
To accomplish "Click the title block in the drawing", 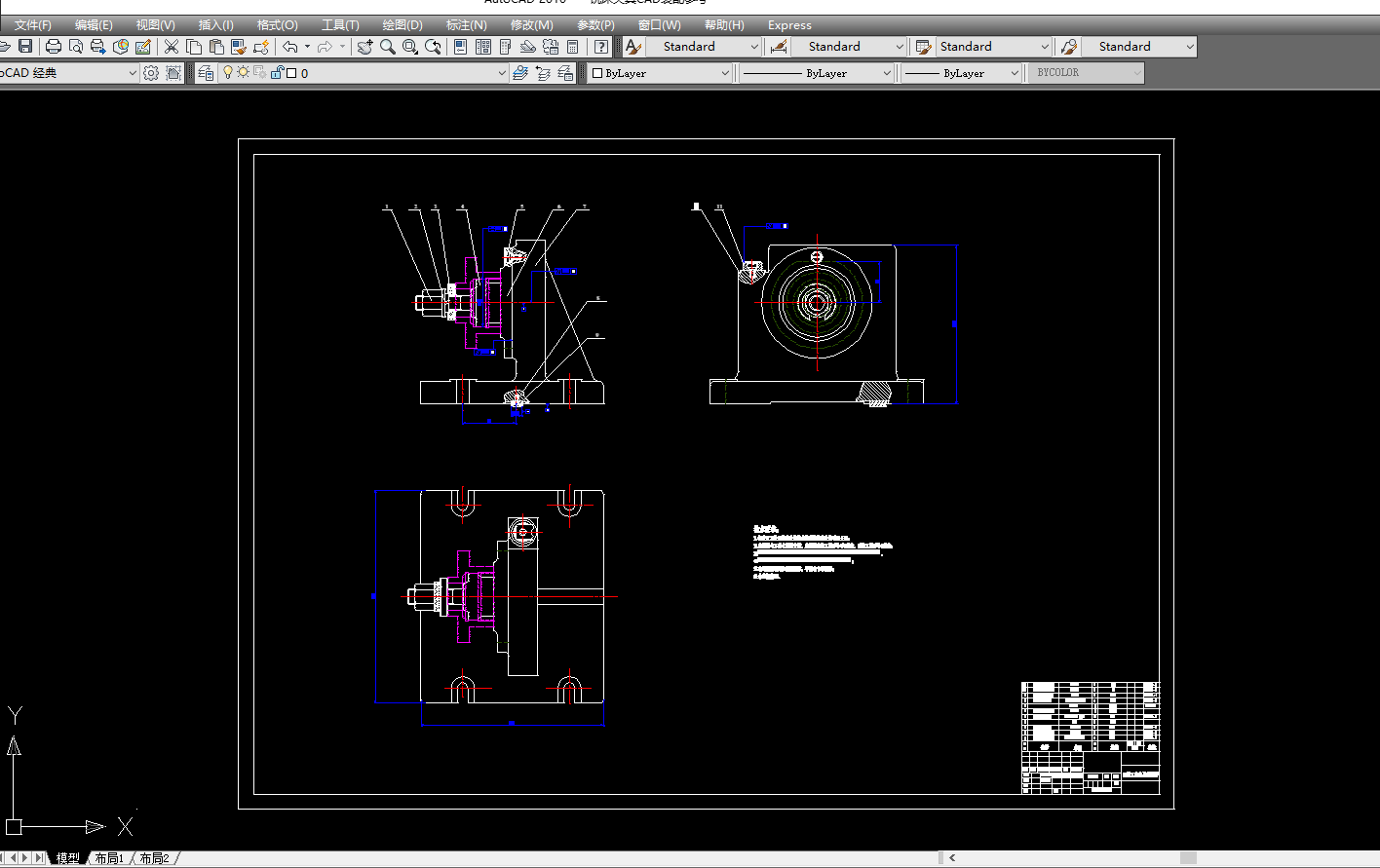I will pos(1091,738).
